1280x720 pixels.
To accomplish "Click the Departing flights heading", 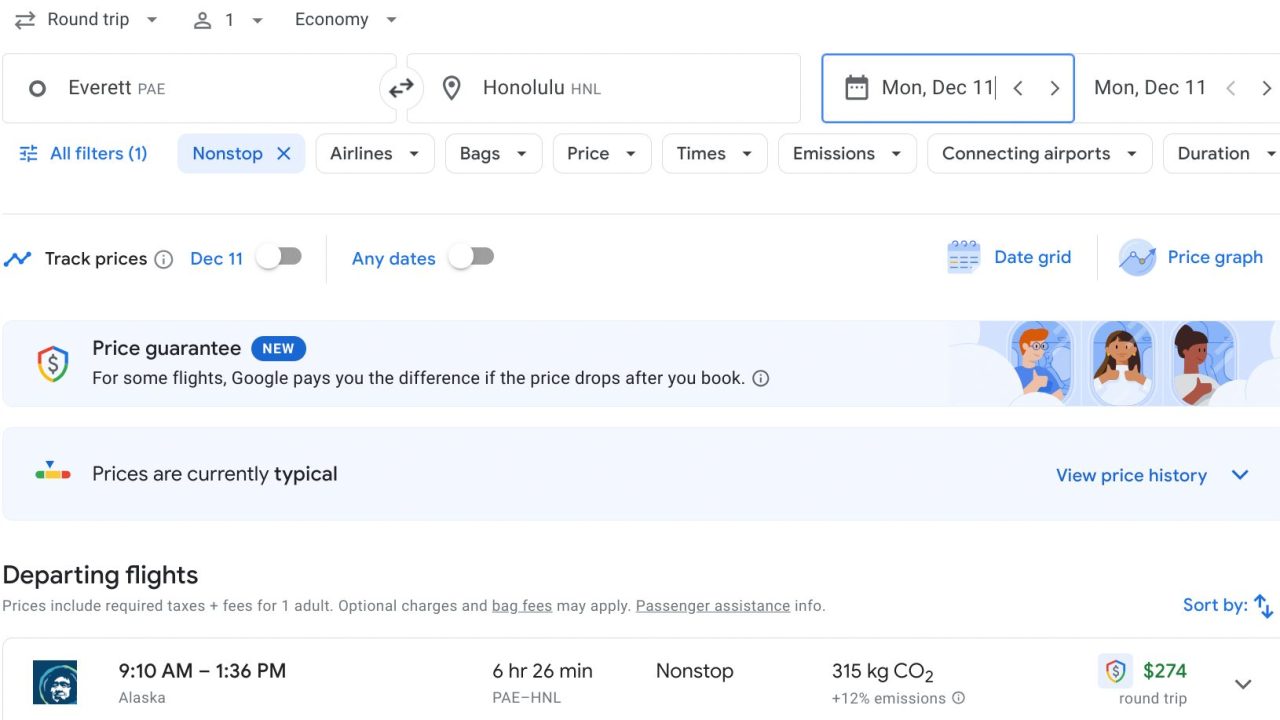I will [101, 575].
